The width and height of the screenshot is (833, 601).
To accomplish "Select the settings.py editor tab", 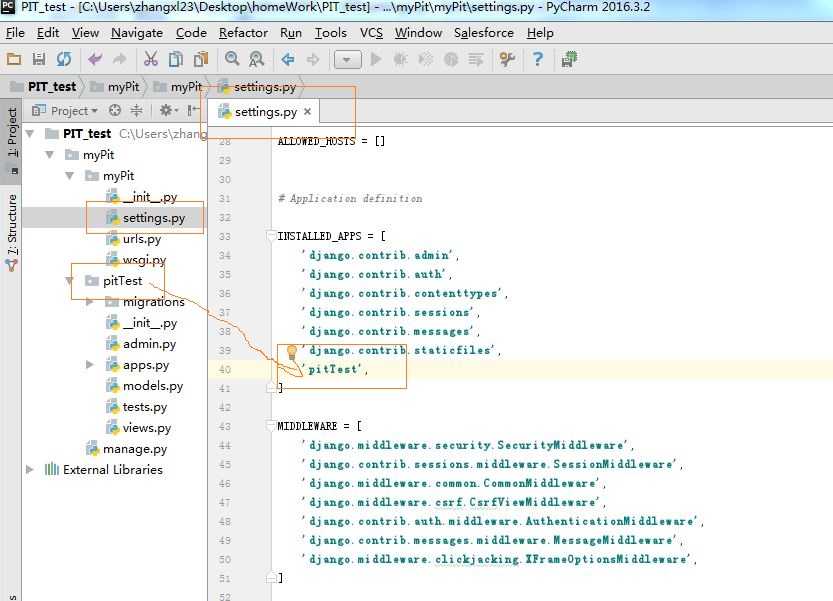I will (266, 112).
